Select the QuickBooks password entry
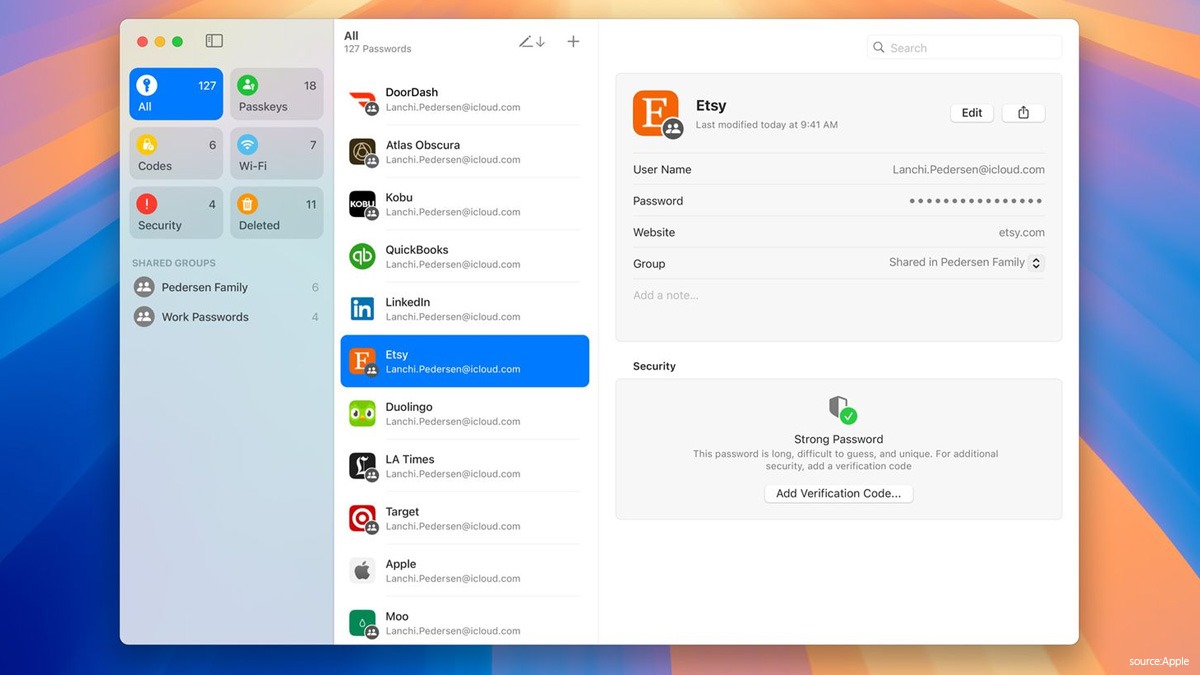This screenshot has height=675, width=1200. (464, 257)
